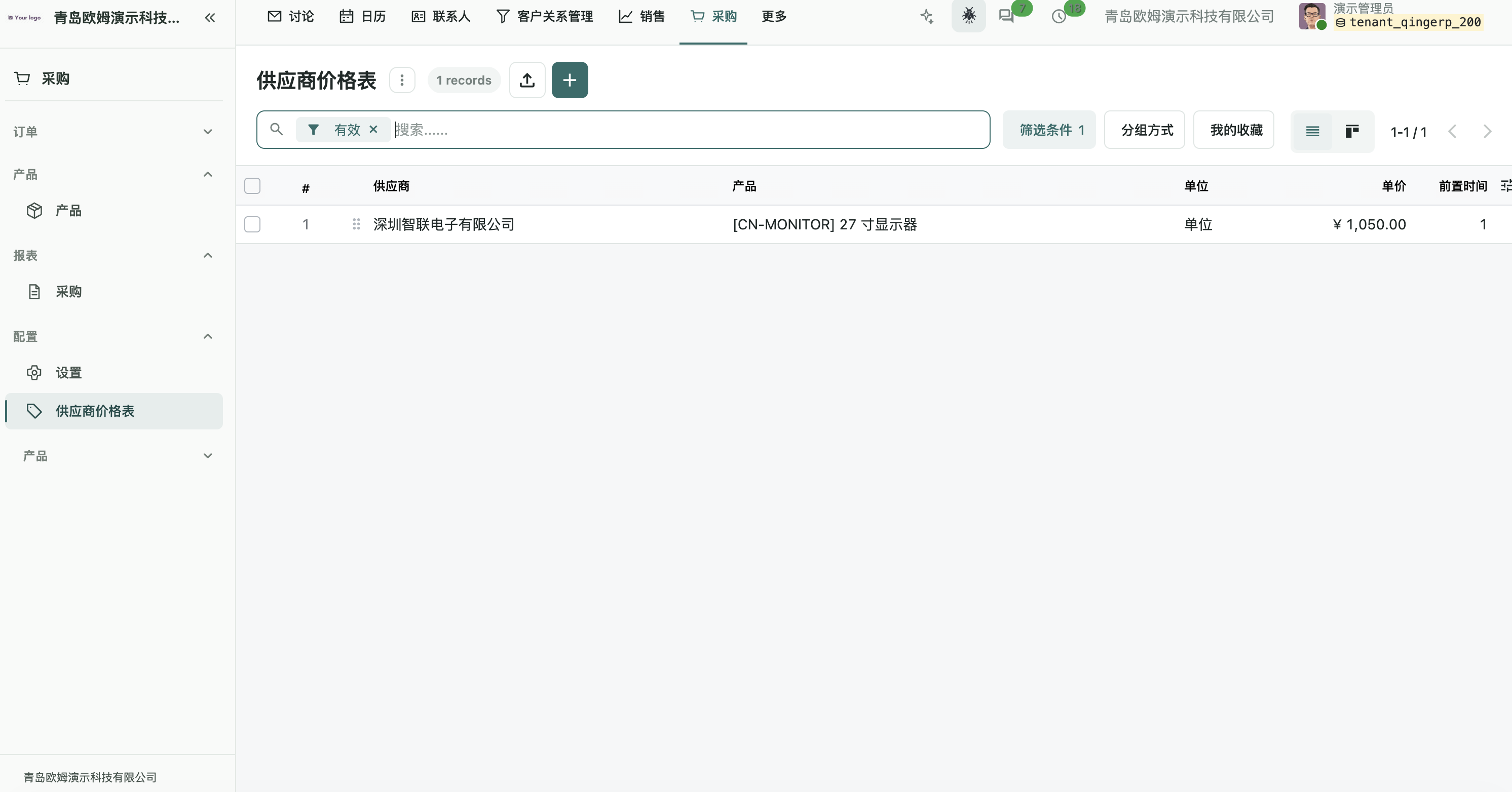Open the 联系人 menu

coord(441,16)
